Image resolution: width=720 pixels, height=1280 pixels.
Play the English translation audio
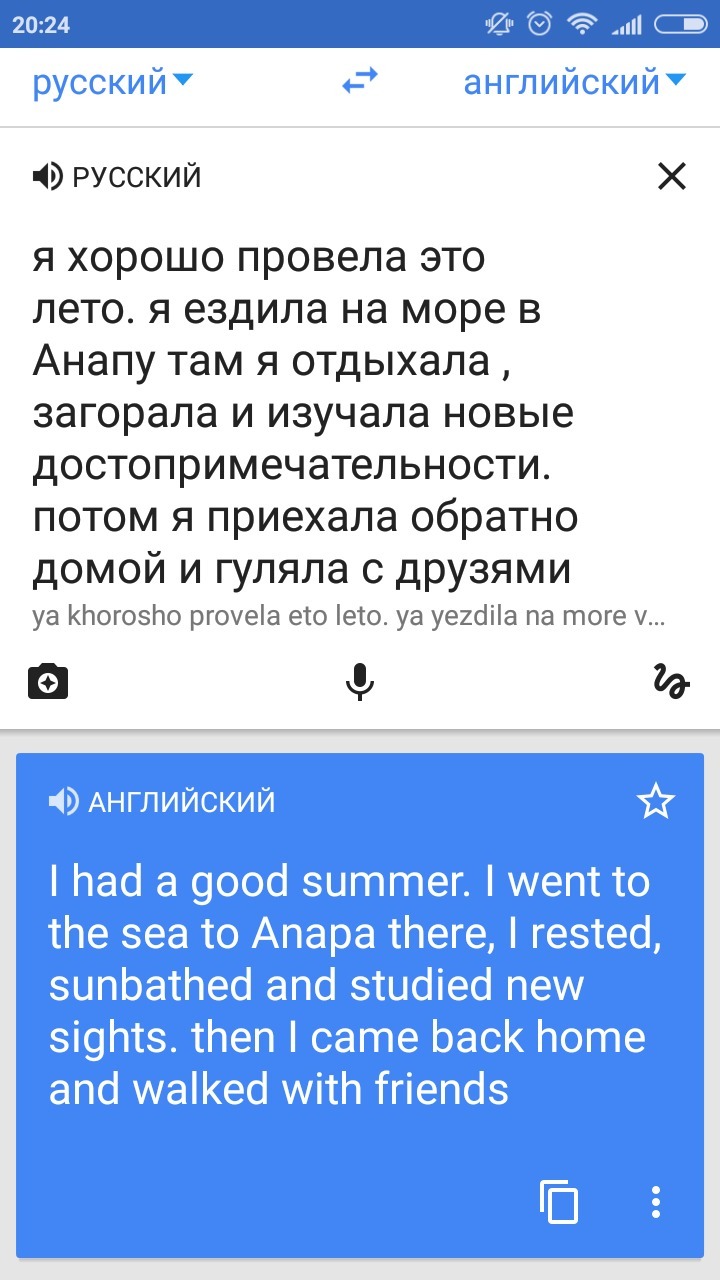tap(63, 801)
